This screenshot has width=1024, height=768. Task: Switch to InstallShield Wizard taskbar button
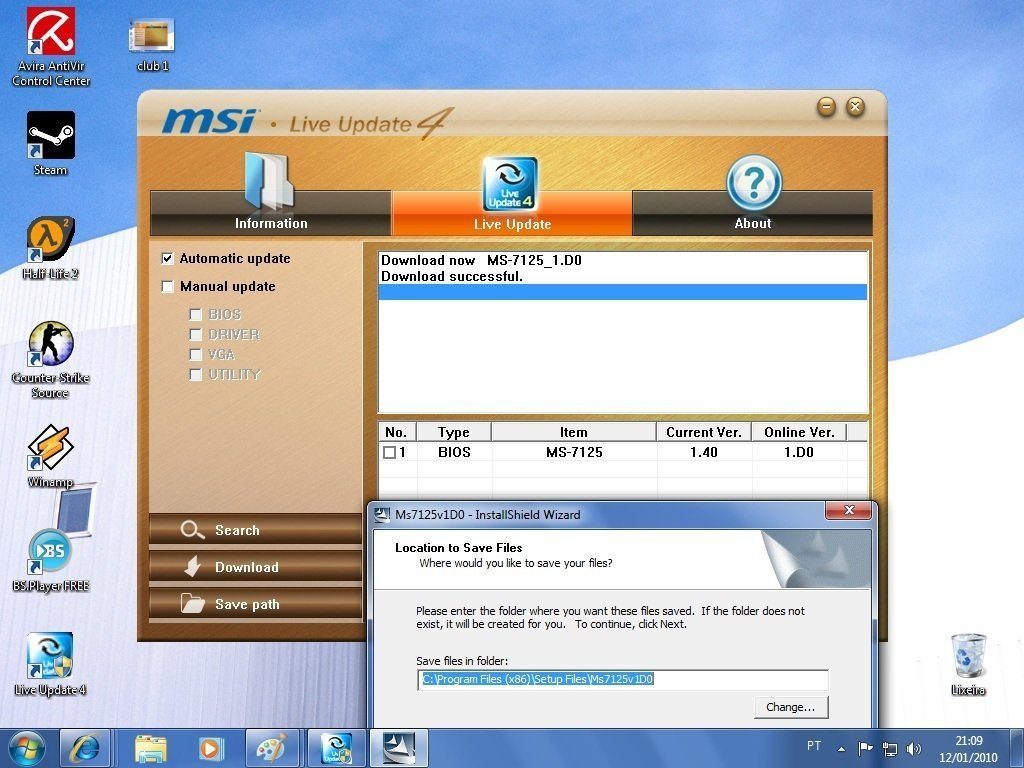(399, 748)
